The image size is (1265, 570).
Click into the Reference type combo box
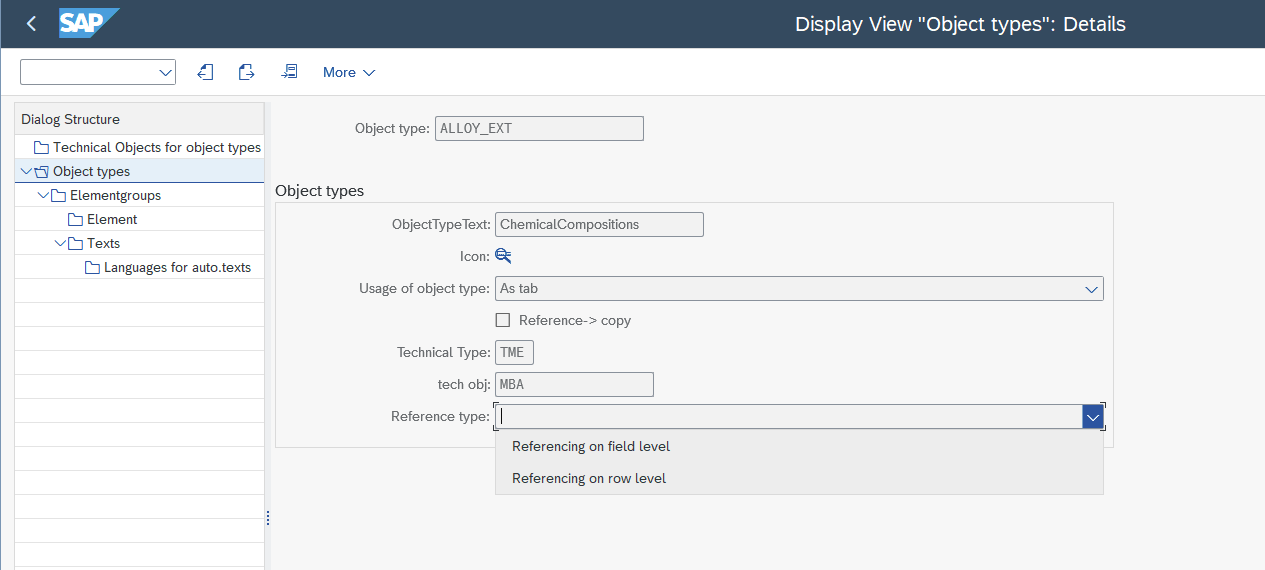[x=788, y=416]
